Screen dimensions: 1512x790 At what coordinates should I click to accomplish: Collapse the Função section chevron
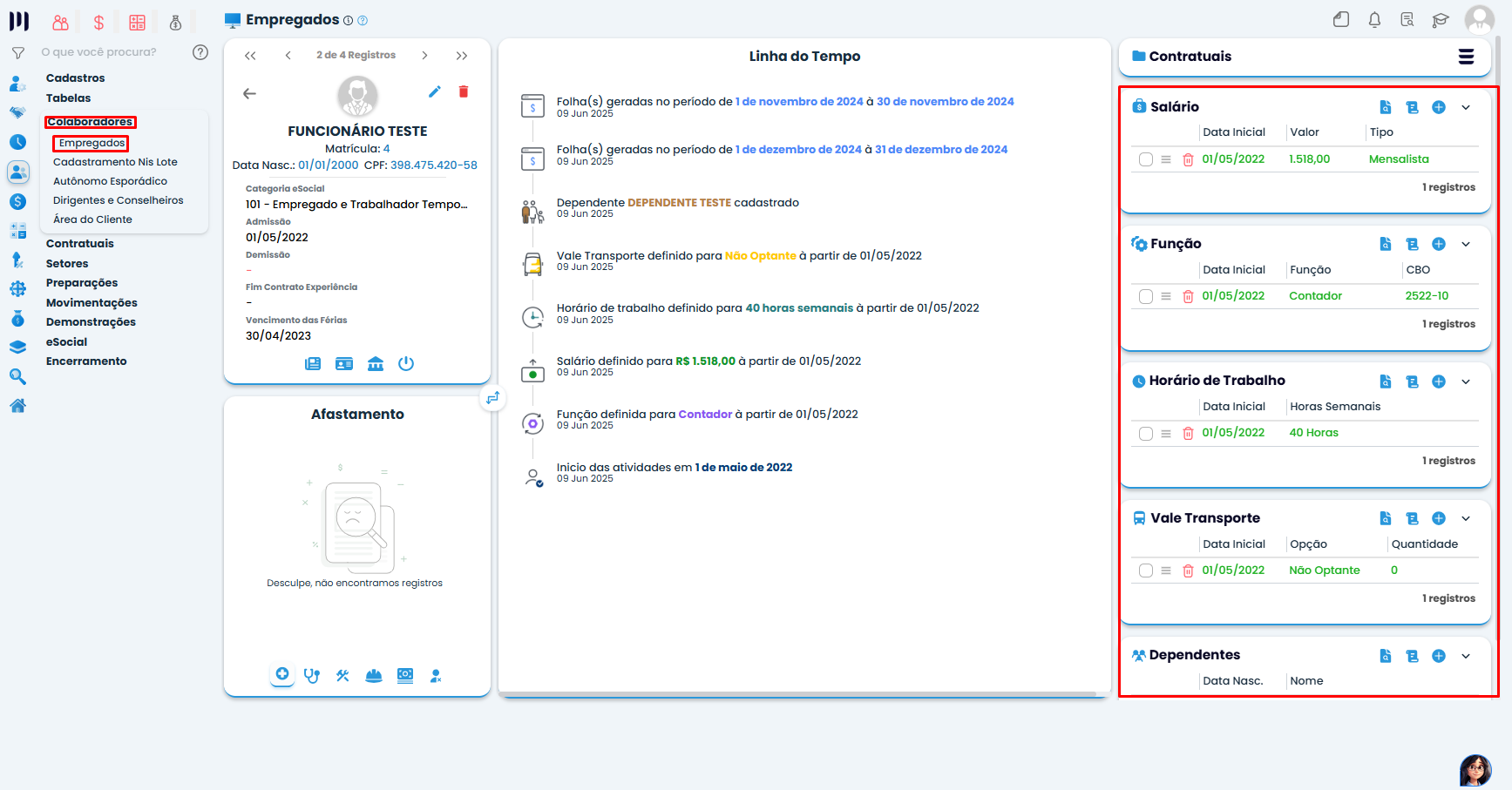[x=1466, y=244]
